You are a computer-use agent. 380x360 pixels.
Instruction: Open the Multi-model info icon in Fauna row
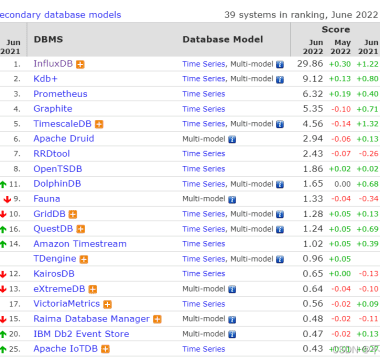point(232,200)
